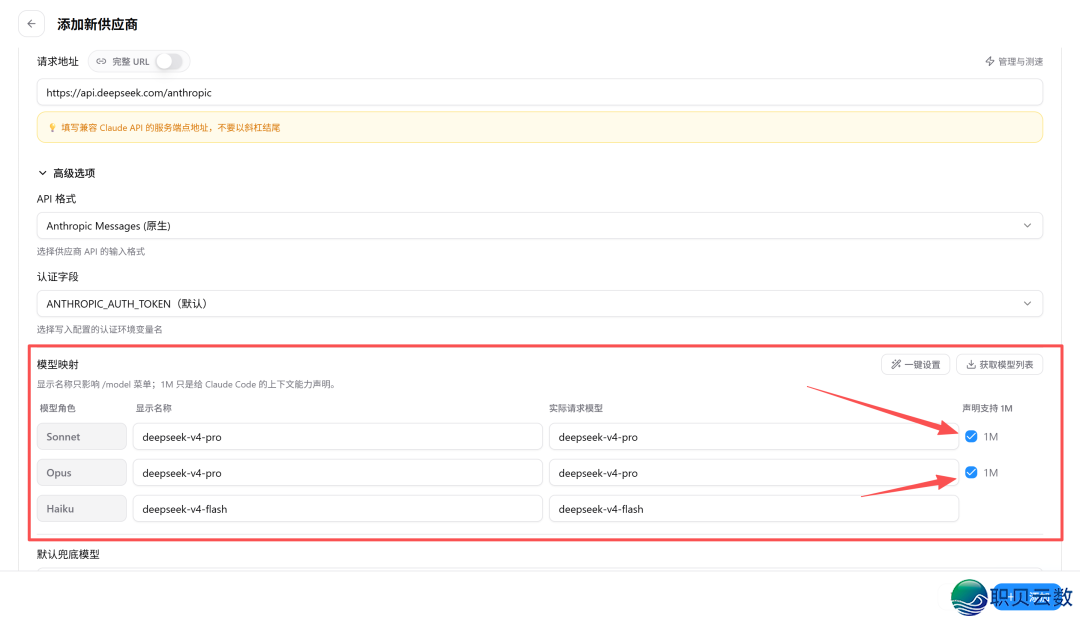This screenshot has height=622, width=1080.
Task: Open the 认证字段 dropdown
Action: tap(539, 304)
